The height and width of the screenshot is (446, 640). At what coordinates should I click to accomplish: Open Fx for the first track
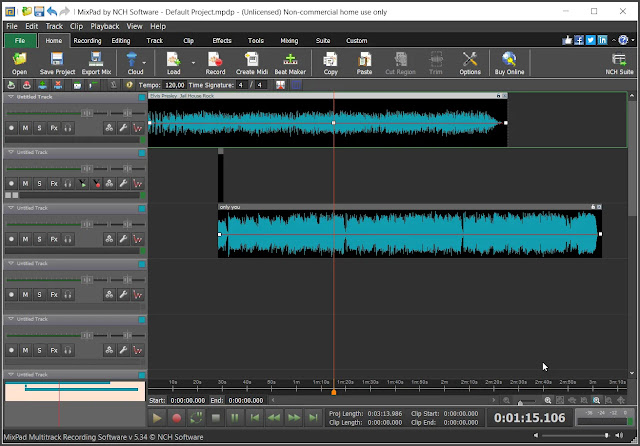(x=54, y=128)
